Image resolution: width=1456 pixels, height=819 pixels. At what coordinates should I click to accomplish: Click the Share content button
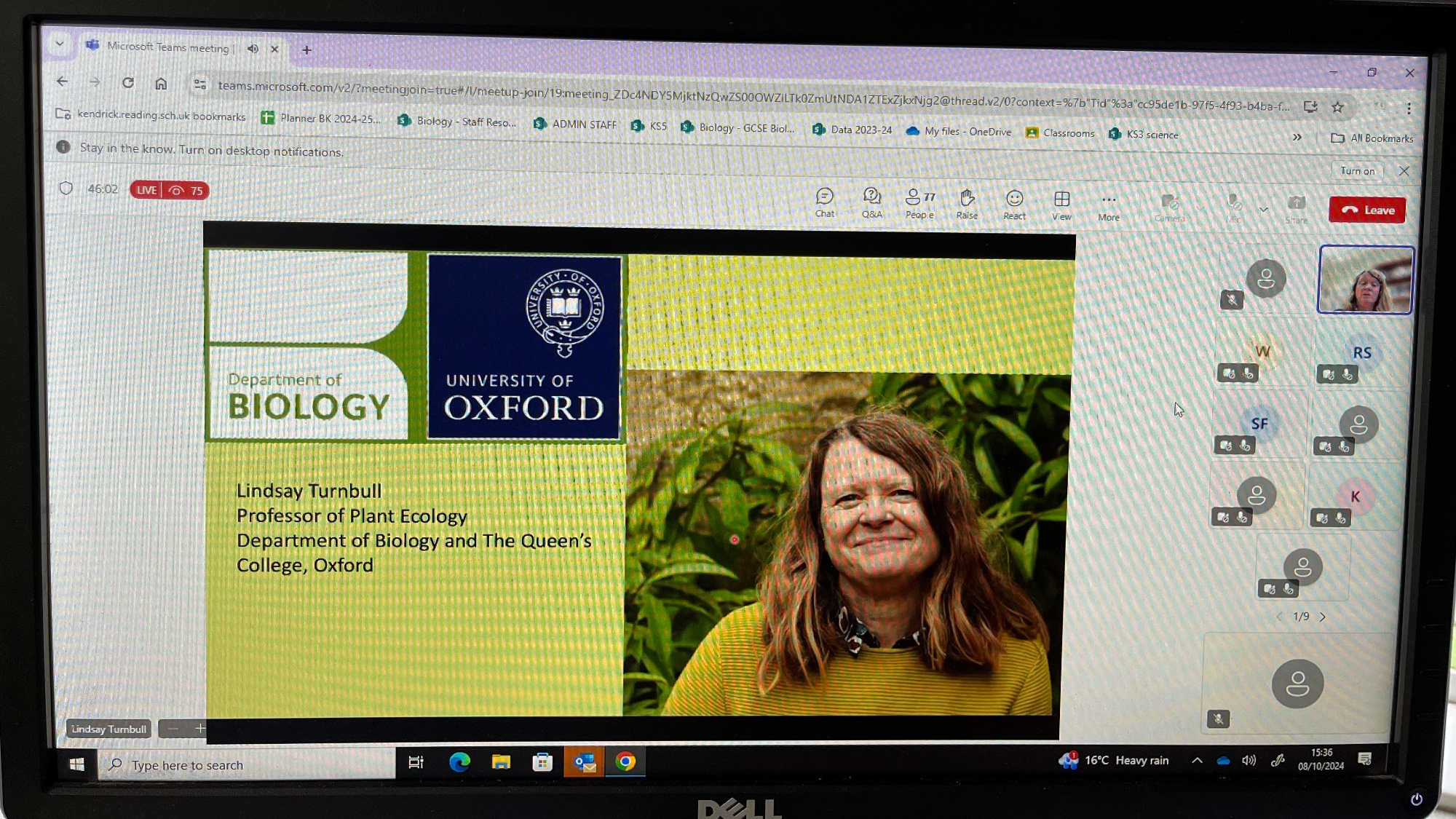pos(1296,210)
